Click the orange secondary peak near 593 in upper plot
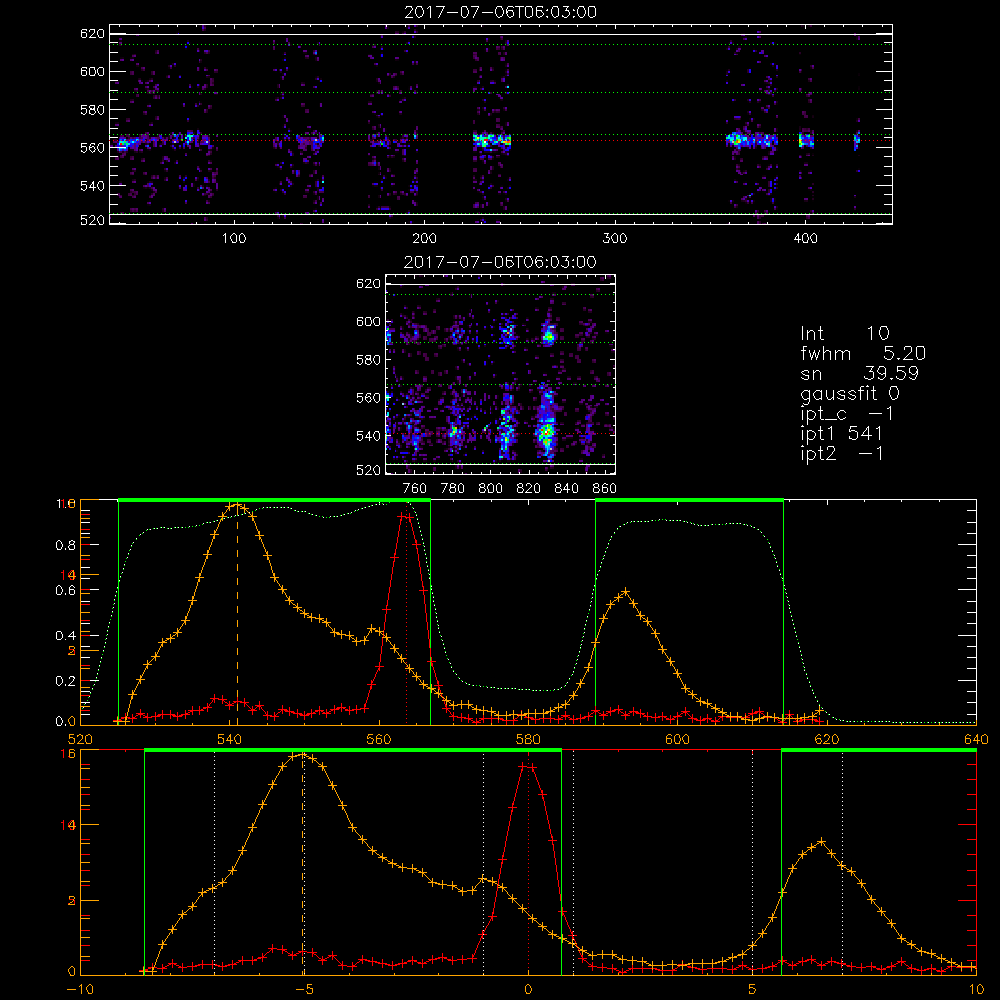Screen dimensions: 1000x1000 [x=626, y=592]
